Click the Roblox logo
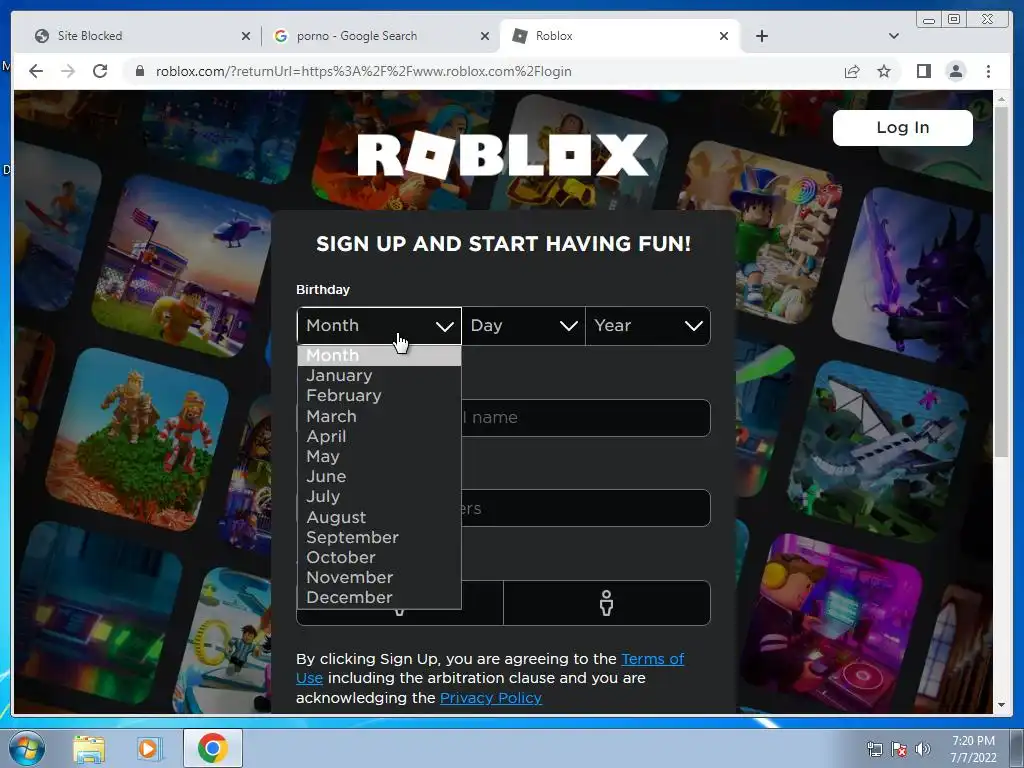Screen dimensions: 1024x768 503,155
